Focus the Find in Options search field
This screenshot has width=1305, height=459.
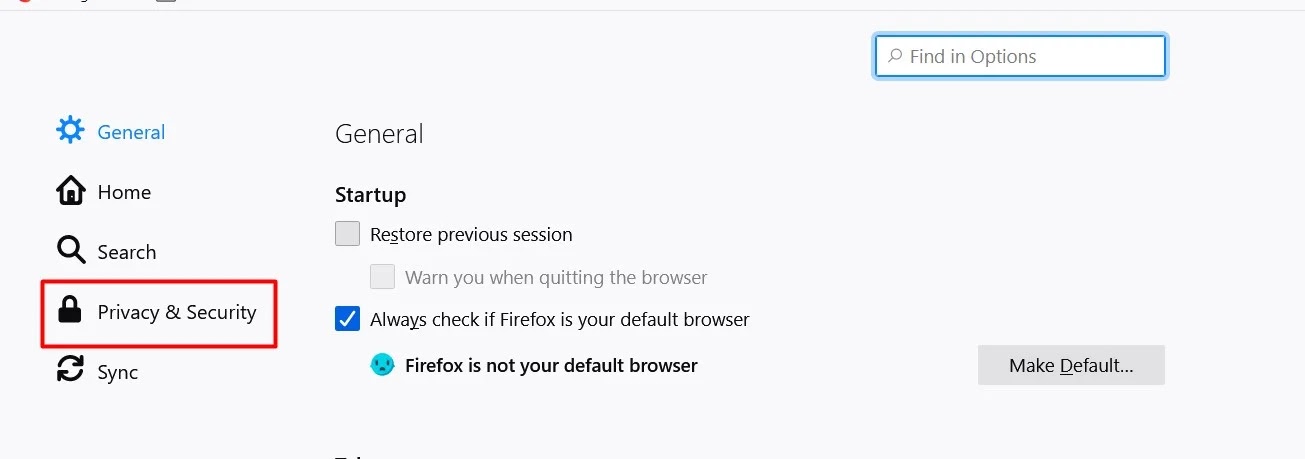click(x=1030, y=57)
